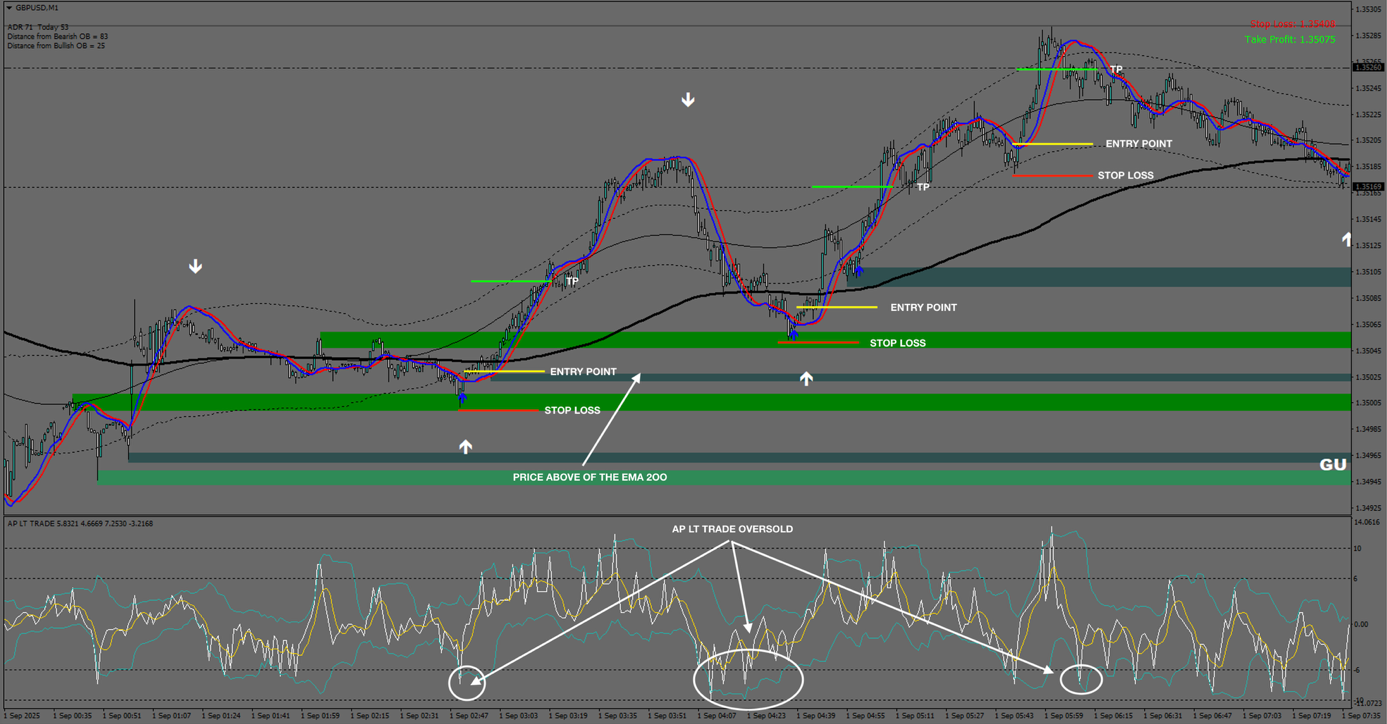Click the 1.35169 current price label
This screenshot has height=724, width=1387.
[x=1367, y=187]
